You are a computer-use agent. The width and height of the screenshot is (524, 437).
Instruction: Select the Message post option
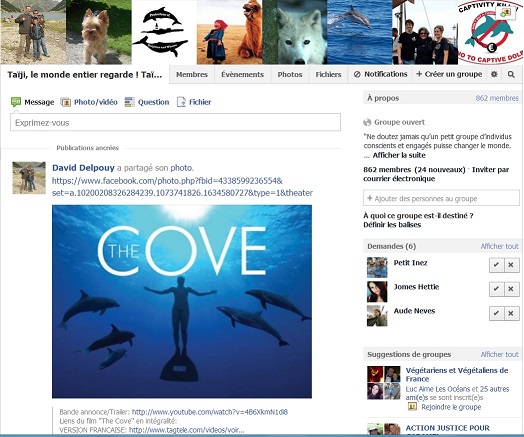[x=32, y=102]
